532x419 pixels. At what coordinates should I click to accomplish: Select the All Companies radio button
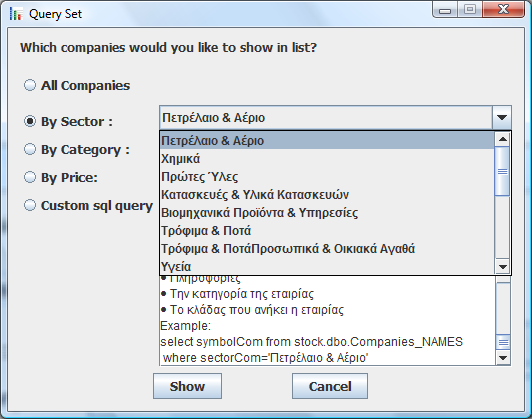30,85
